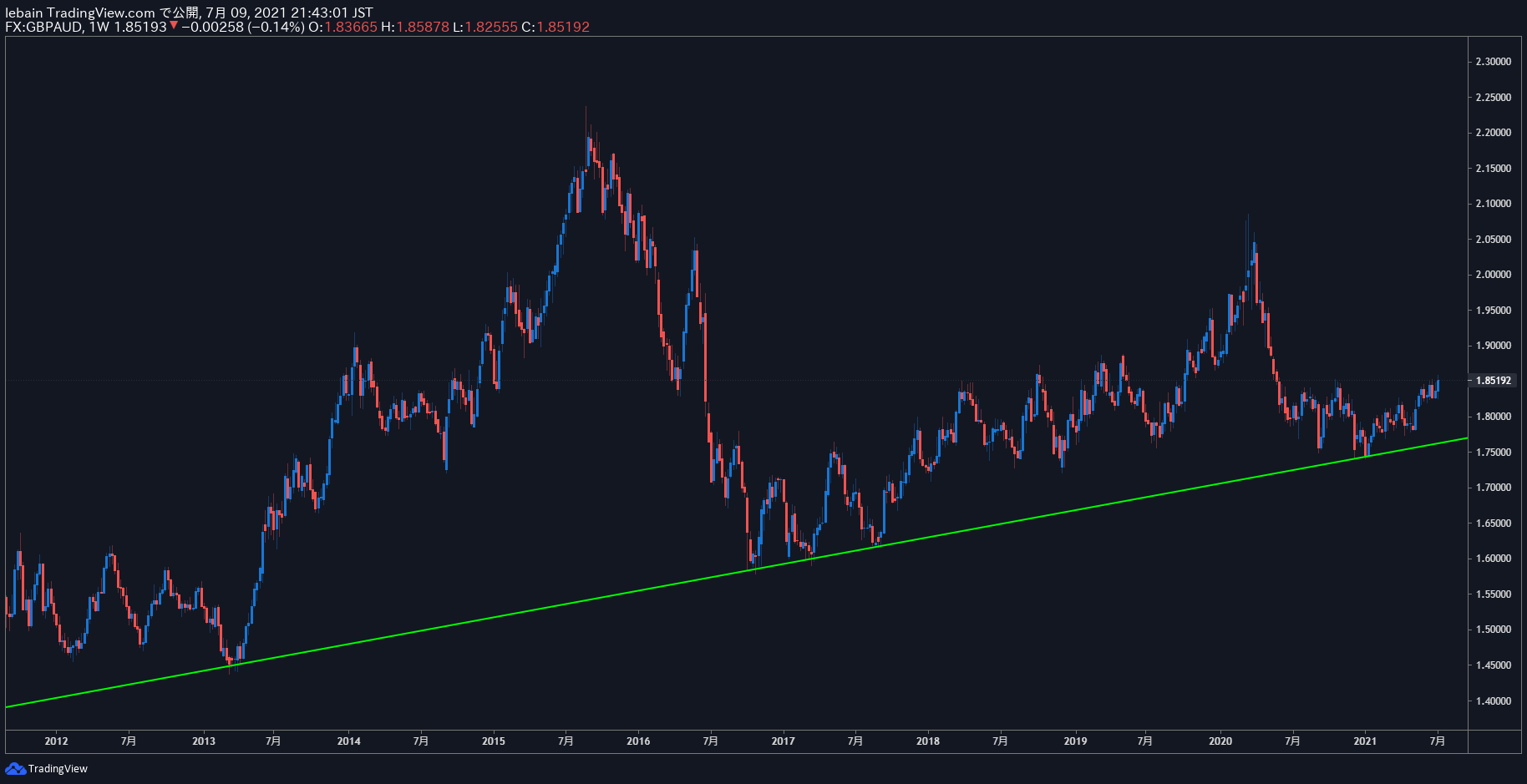
Task: Click the red down-arrow change indicator
Action: 174,26
